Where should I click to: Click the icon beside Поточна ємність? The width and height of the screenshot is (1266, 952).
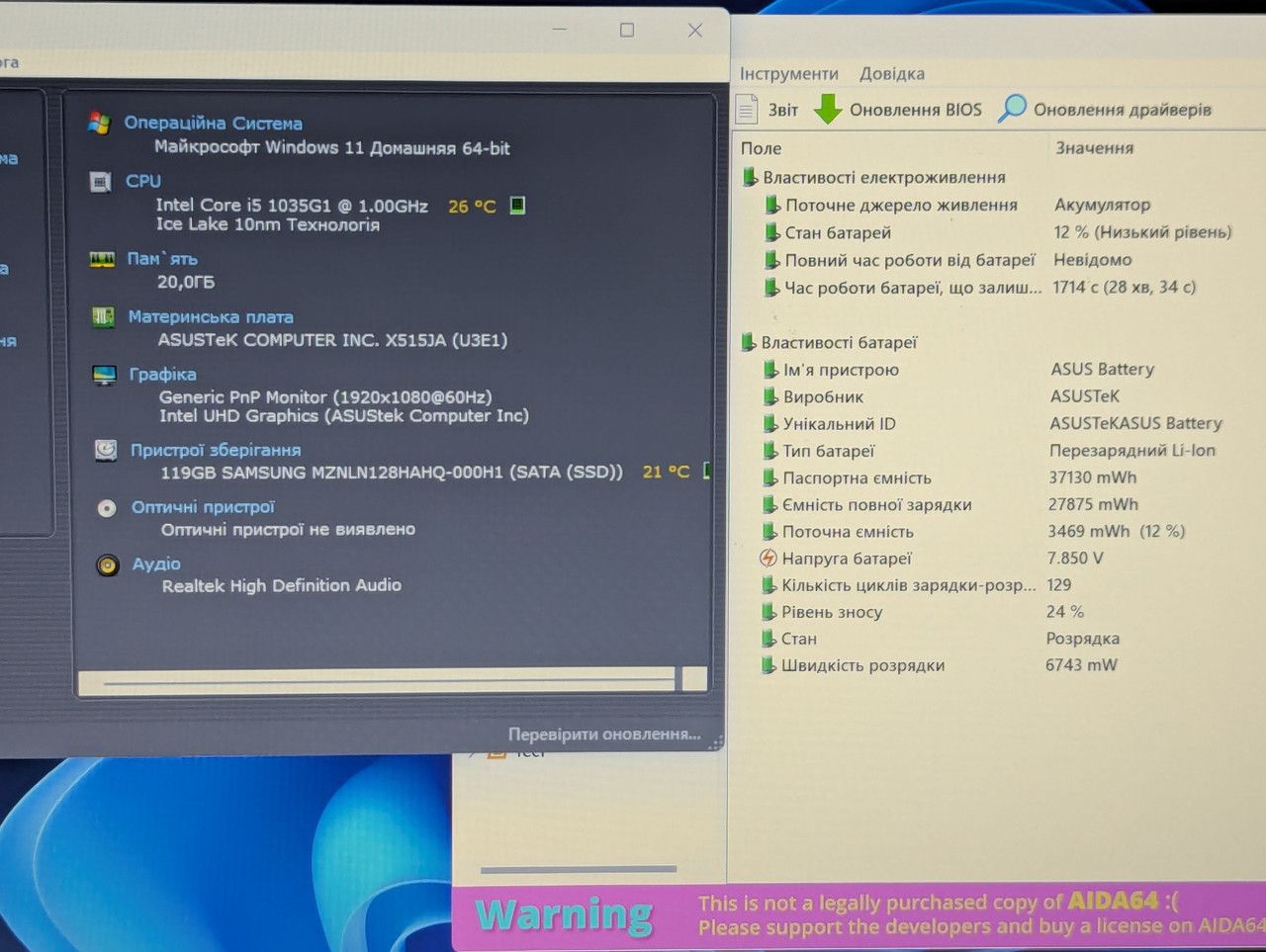pyautogui.click(x=769, y=532)
